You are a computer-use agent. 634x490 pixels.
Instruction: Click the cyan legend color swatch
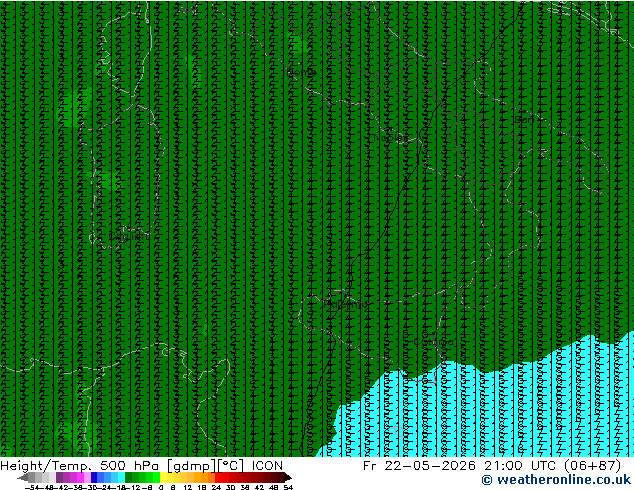tap(121, 477)
